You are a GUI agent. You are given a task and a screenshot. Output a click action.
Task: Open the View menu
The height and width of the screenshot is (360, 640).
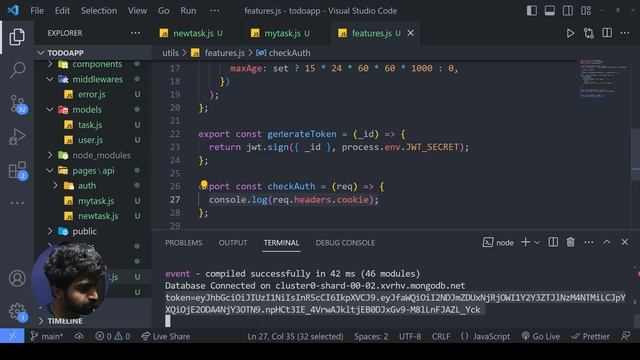click(137, 11)
